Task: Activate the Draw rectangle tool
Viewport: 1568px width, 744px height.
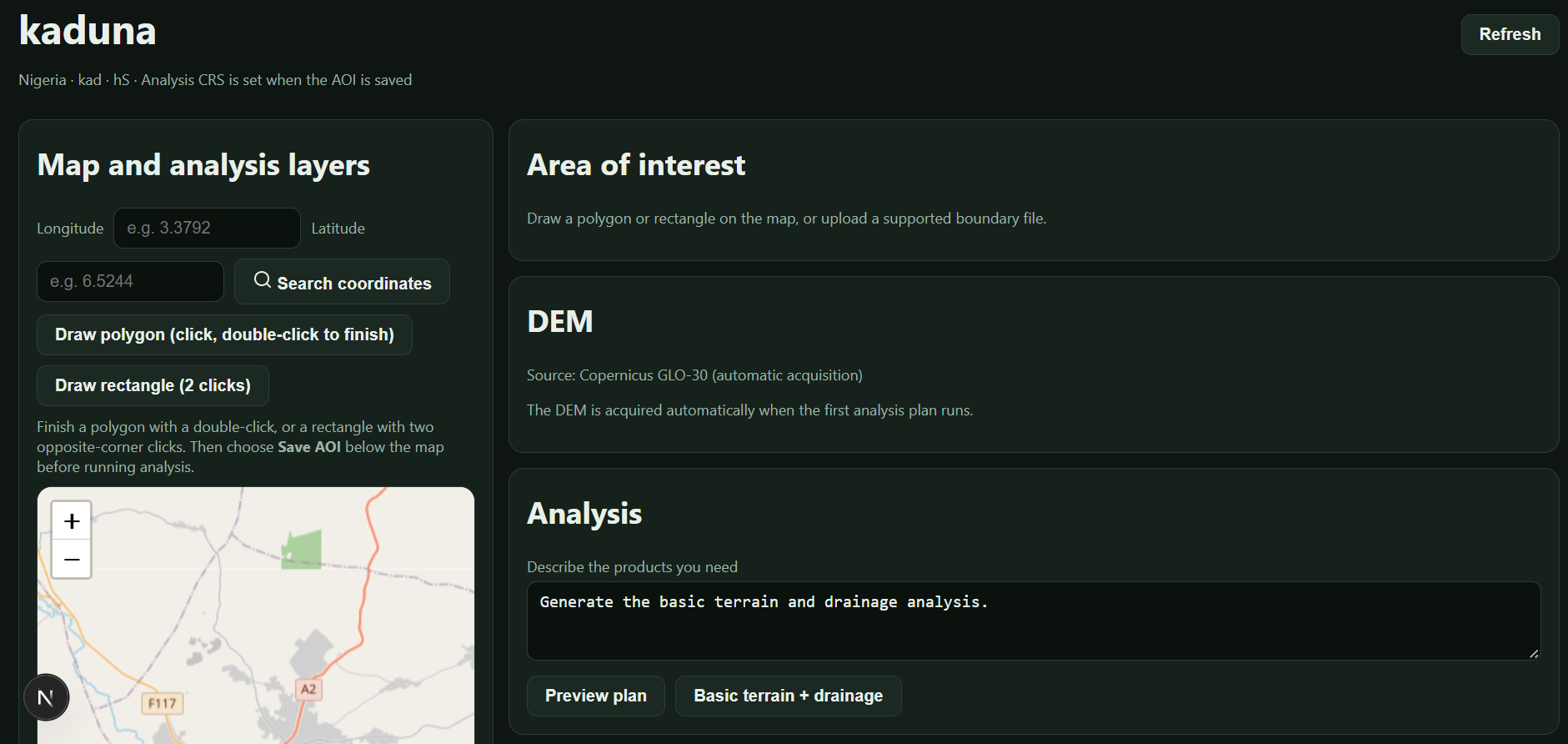Action: [153, 385]
